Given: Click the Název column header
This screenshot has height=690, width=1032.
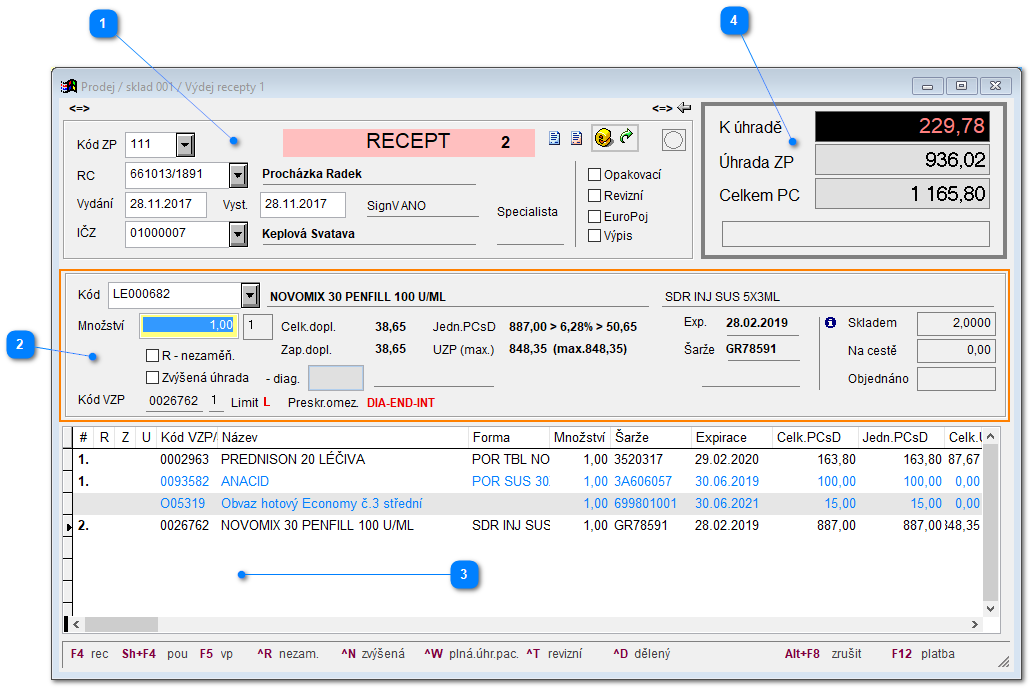Looking at the screenshot, I should click(x=342, y=437).
